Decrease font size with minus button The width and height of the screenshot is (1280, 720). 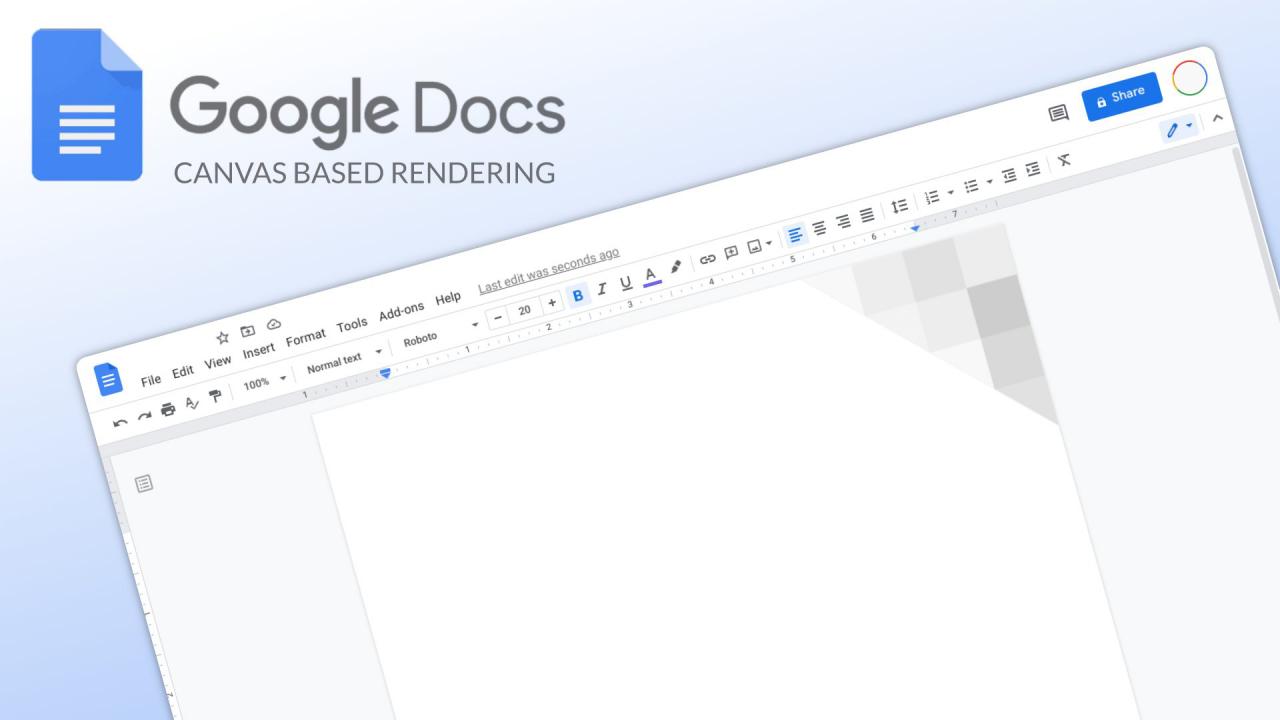click(500, 316)
